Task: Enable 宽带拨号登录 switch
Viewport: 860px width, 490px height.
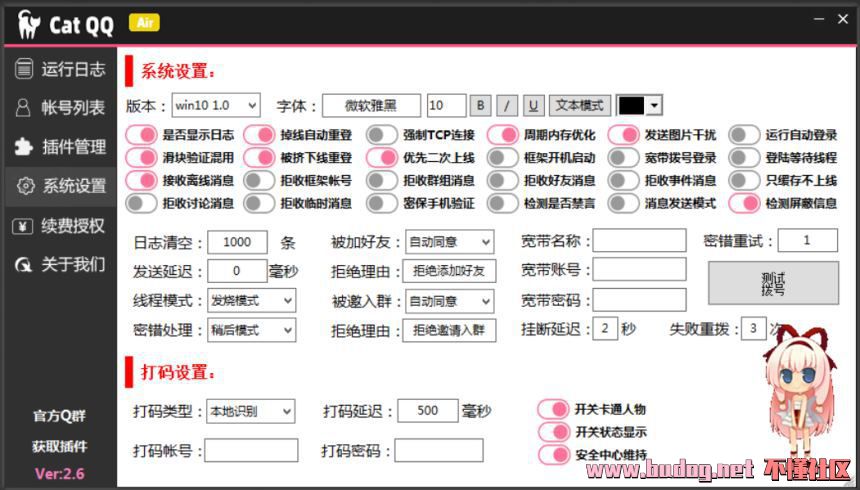Action: coord(623,158)
